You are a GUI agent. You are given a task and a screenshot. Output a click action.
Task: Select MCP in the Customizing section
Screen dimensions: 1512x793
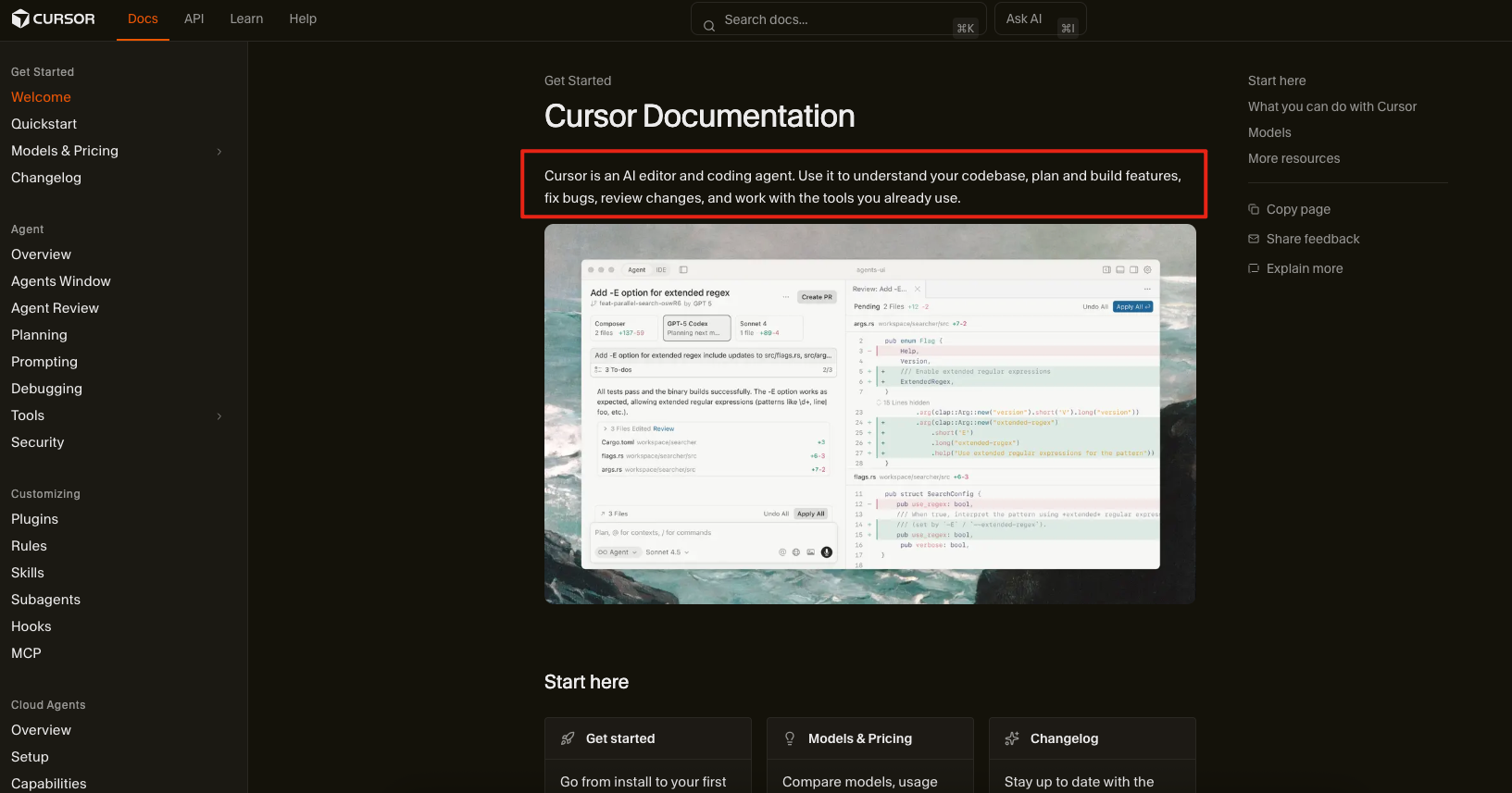pos(26,653)
